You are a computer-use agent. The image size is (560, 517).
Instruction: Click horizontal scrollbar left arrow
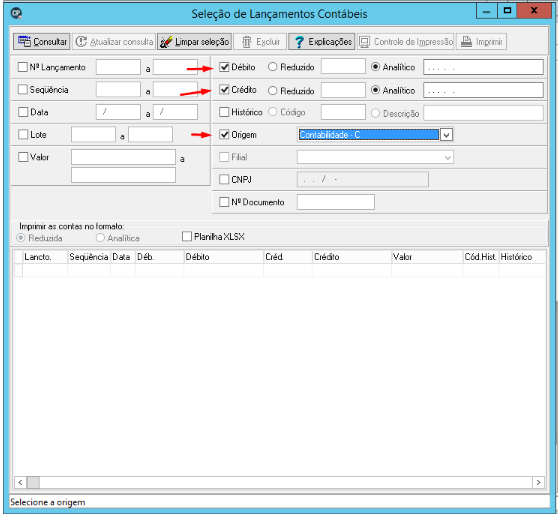[21, 483]
